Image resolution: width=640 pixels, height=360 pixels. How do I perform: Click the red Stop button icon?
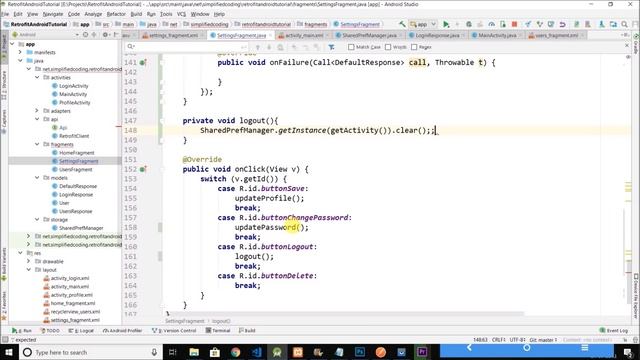[x=514, y=24]
